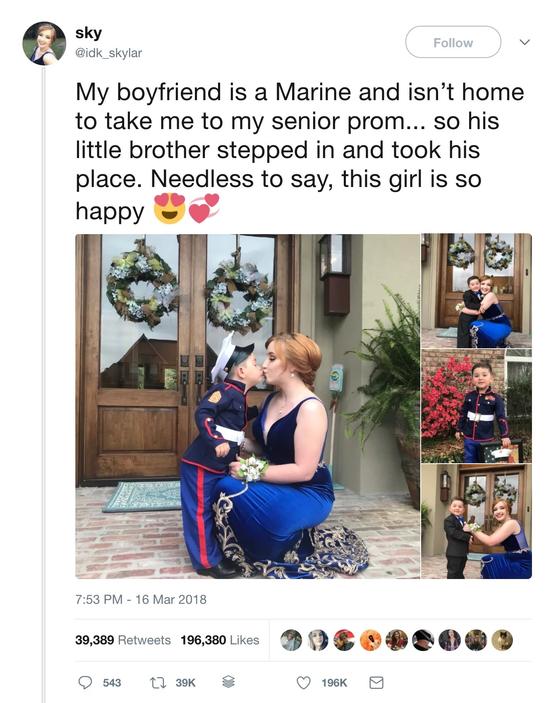
Task: Expand the tweet options chevron
Action: (525, 42)
